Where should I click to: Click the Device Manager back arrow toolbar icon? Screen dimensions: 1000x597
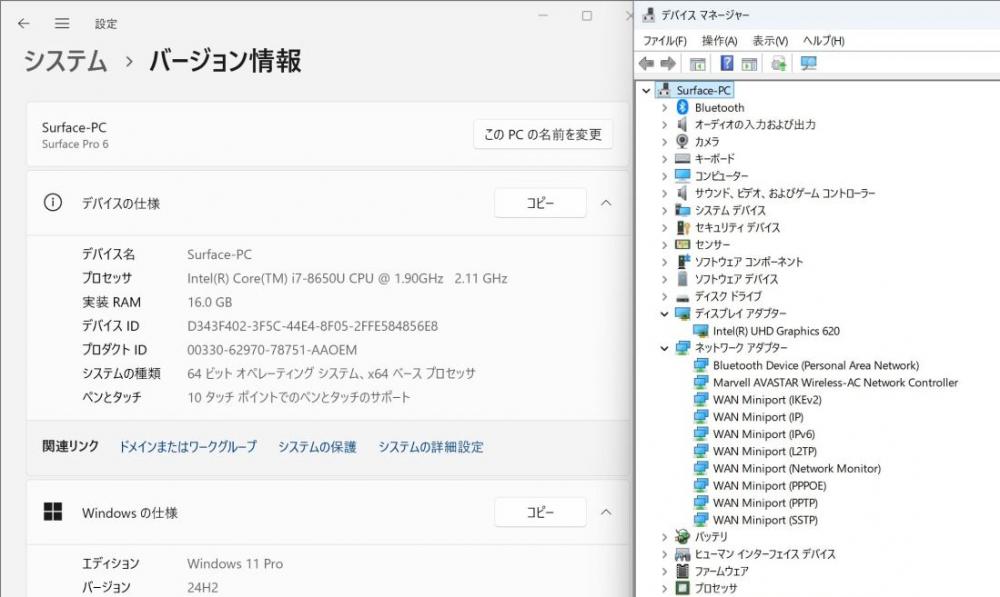[647, 63]
